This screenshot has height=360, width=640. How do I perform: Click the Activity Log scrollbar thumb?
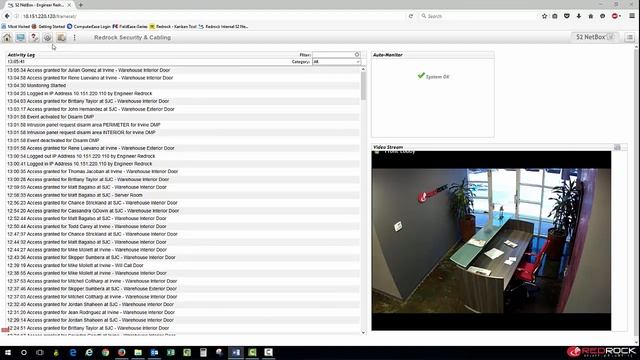(x=363, y=87)
